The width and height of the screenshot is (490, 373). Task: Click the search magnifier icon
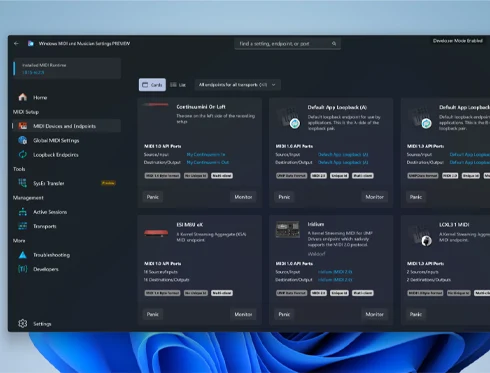(x=334, y=44)
